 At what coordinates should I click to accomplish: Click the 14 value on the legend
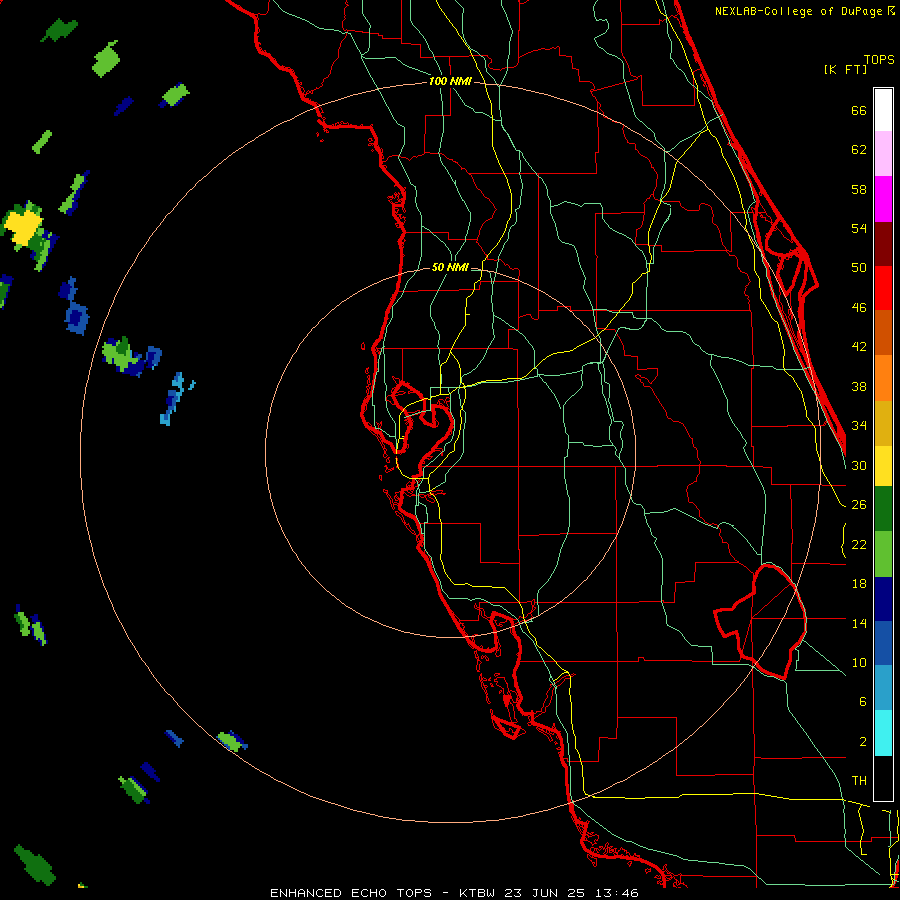tap(859, 623)
